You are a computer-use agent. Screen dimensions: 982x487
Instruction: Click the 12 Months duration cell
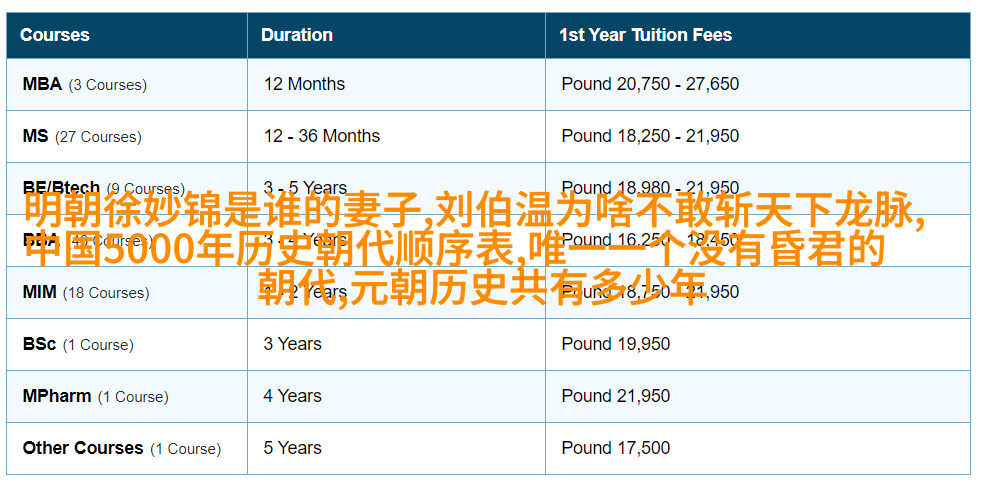(x=304, y=84)
